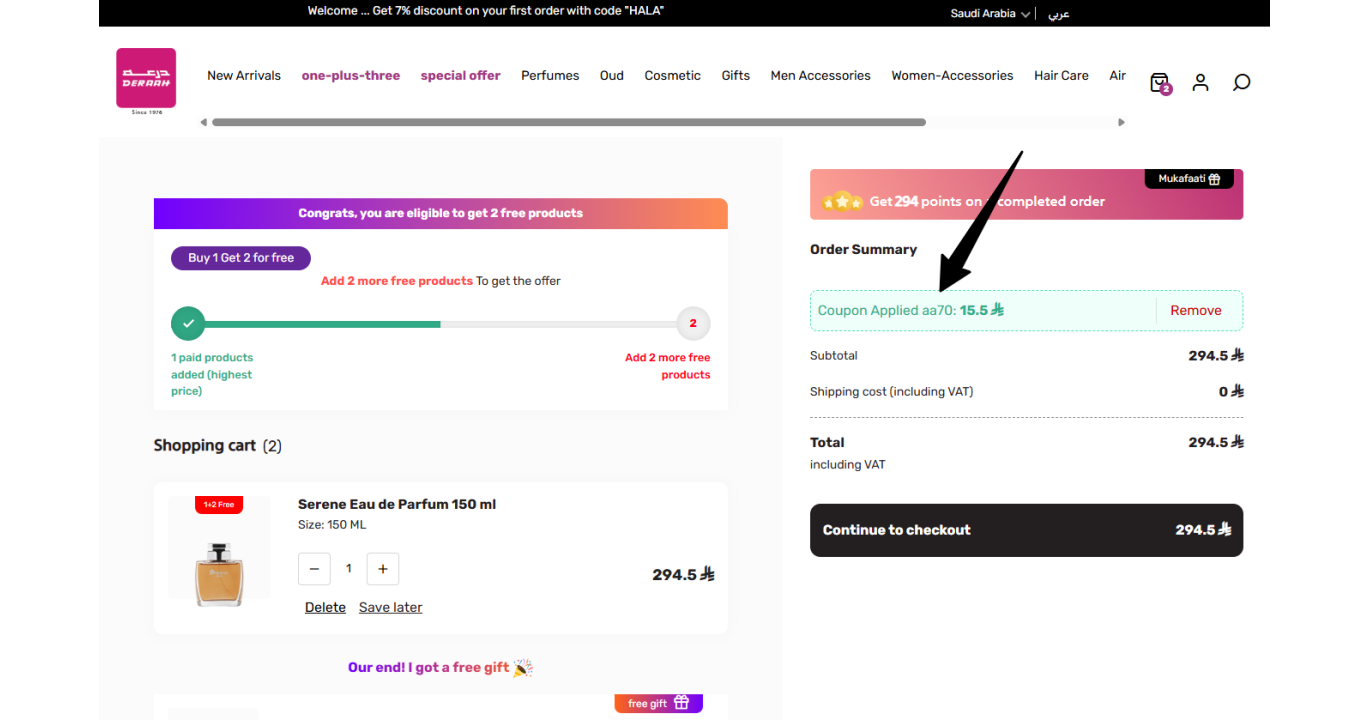
Task: Open the New Arrivals menu
Action: [x=244, y=75]
